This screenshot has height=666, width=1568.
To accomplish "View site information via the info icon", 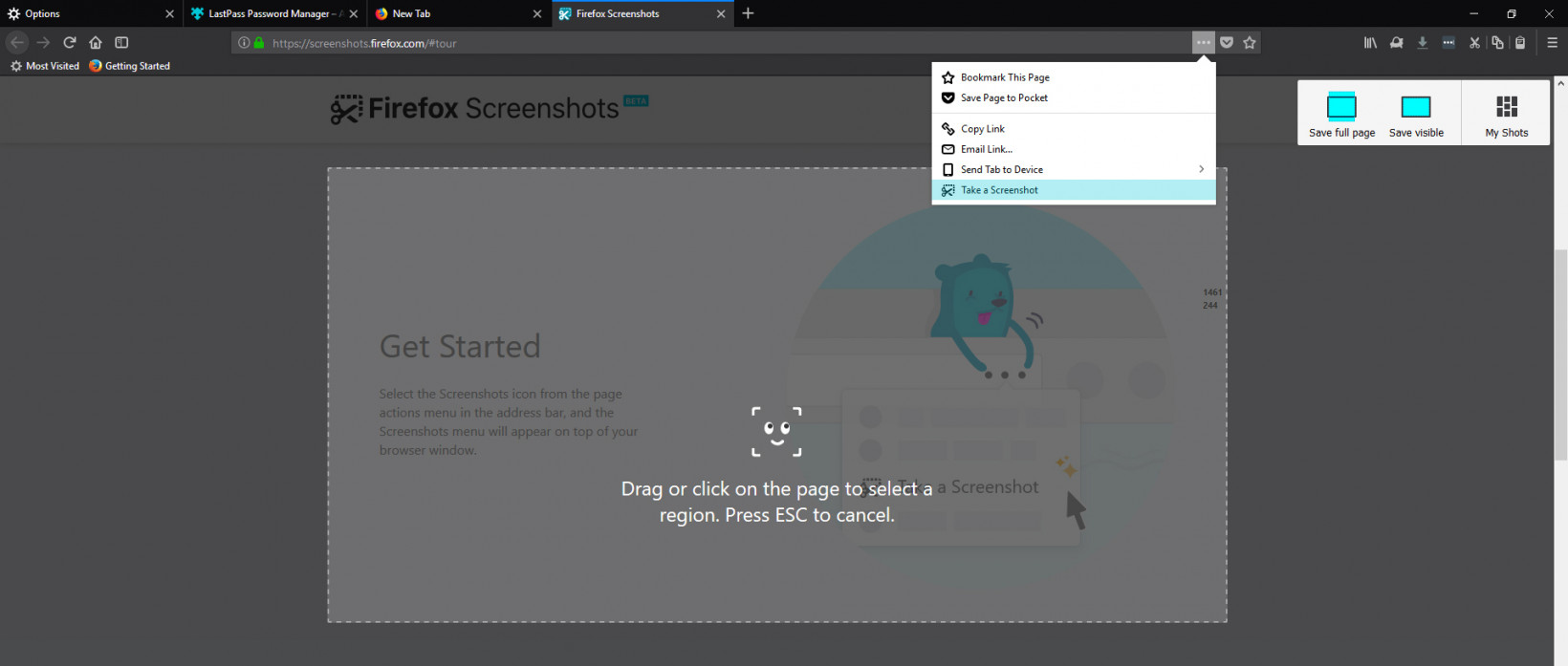I will [244, 43].
